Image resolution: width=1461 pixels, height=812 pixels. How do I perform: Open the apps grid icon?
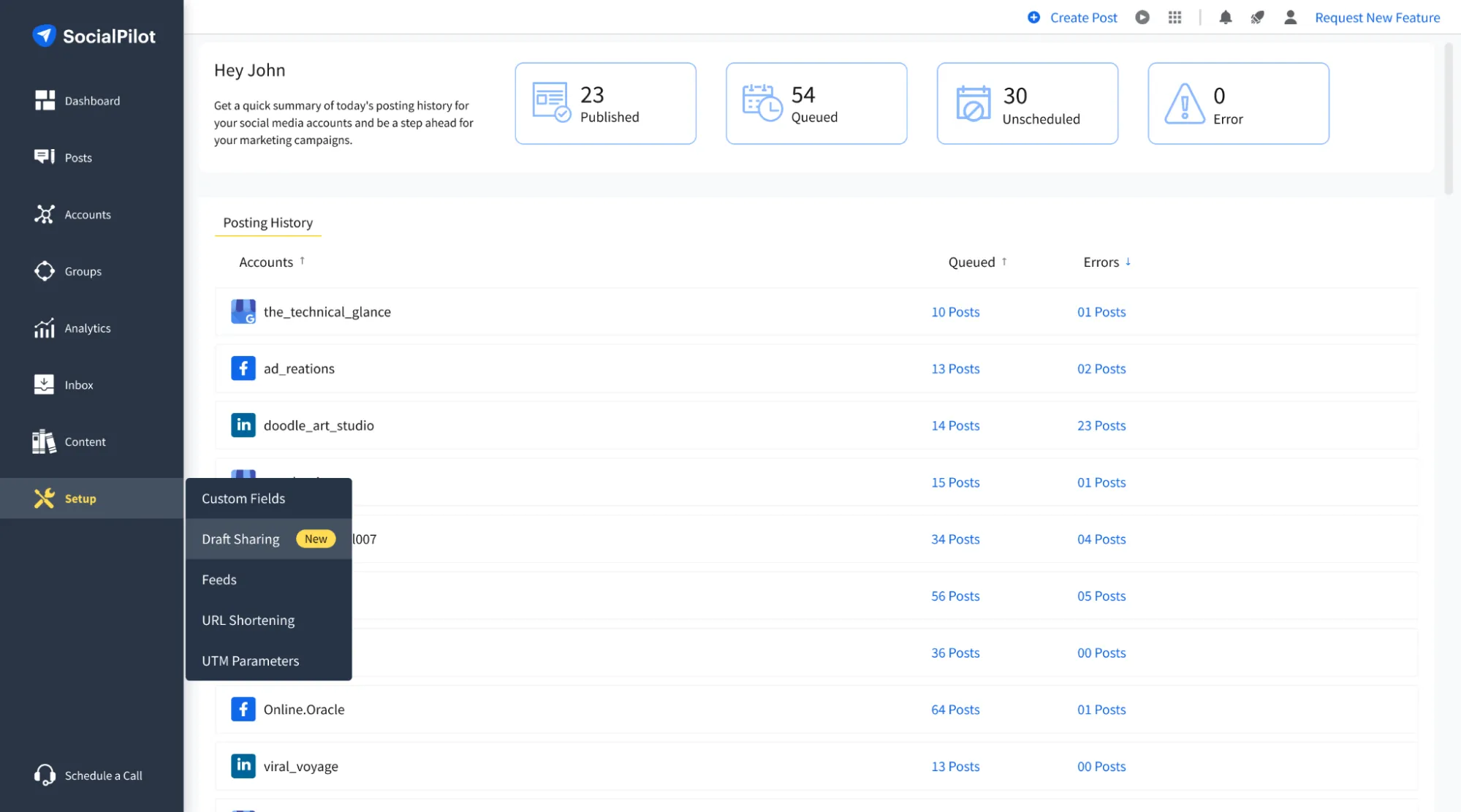(x=1175, y=18)
